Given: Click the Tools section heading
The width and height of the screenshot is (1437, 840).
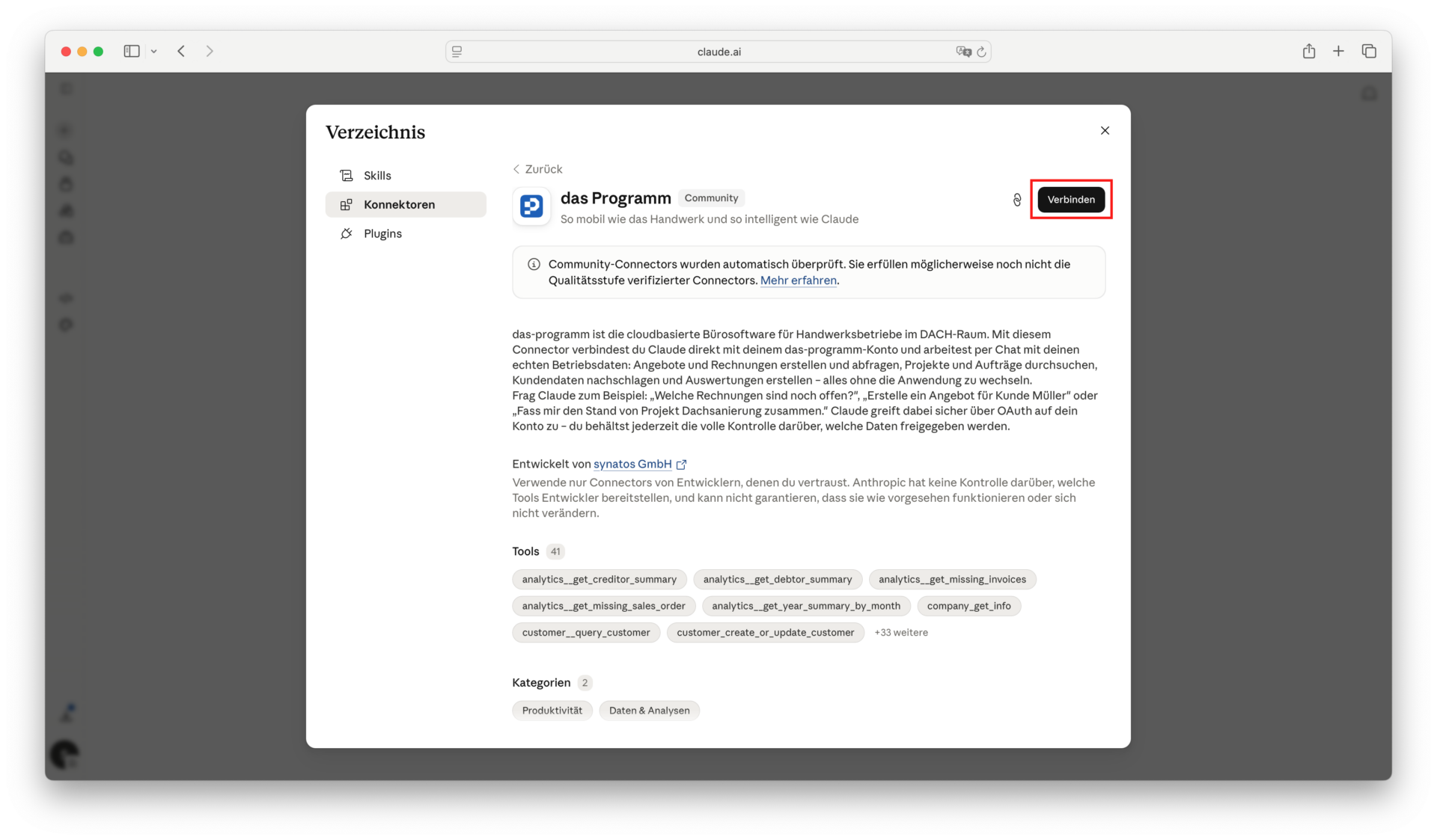Looking at the screenshot, I should [x=525, y=551].
